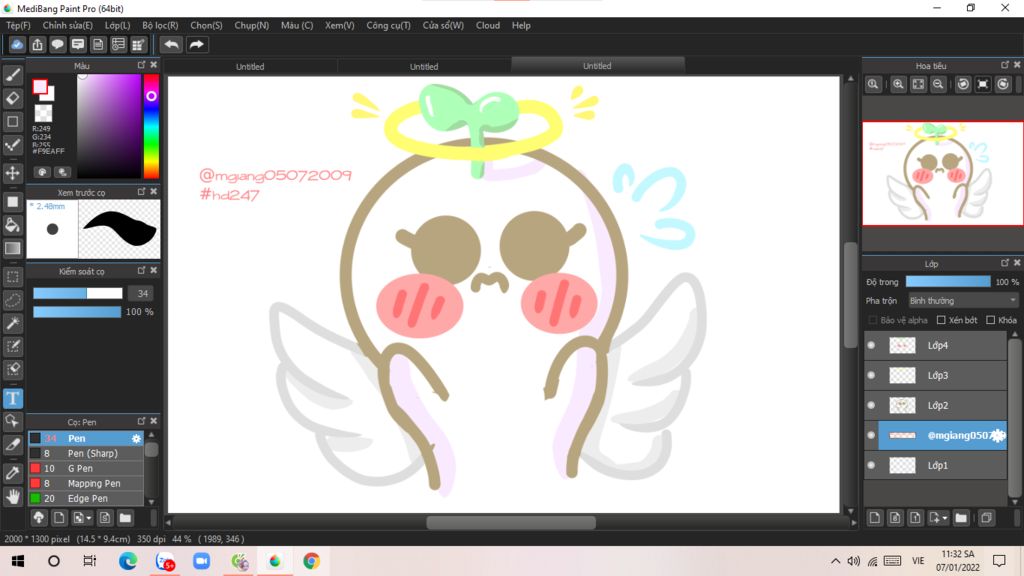Select the Eraser tool

coord(12,99)
